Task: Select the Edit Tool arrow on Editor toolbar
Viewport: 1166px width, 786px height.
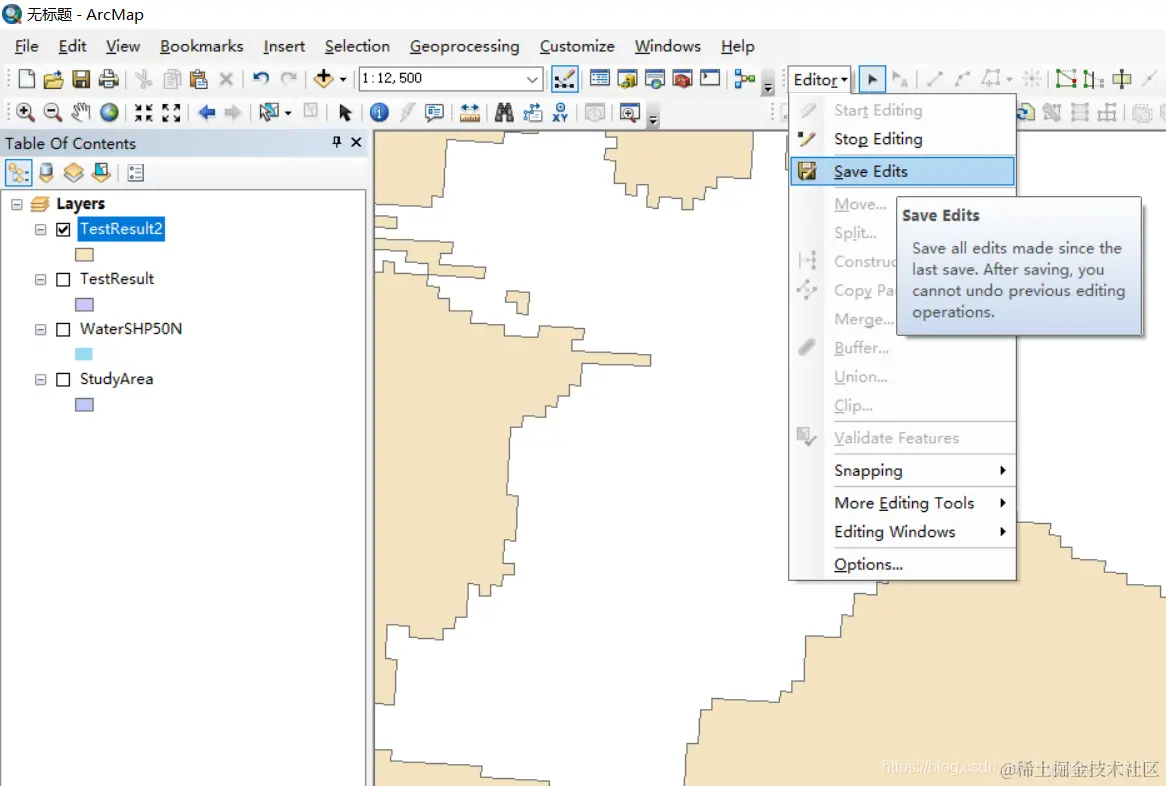Action: point(872,79)
